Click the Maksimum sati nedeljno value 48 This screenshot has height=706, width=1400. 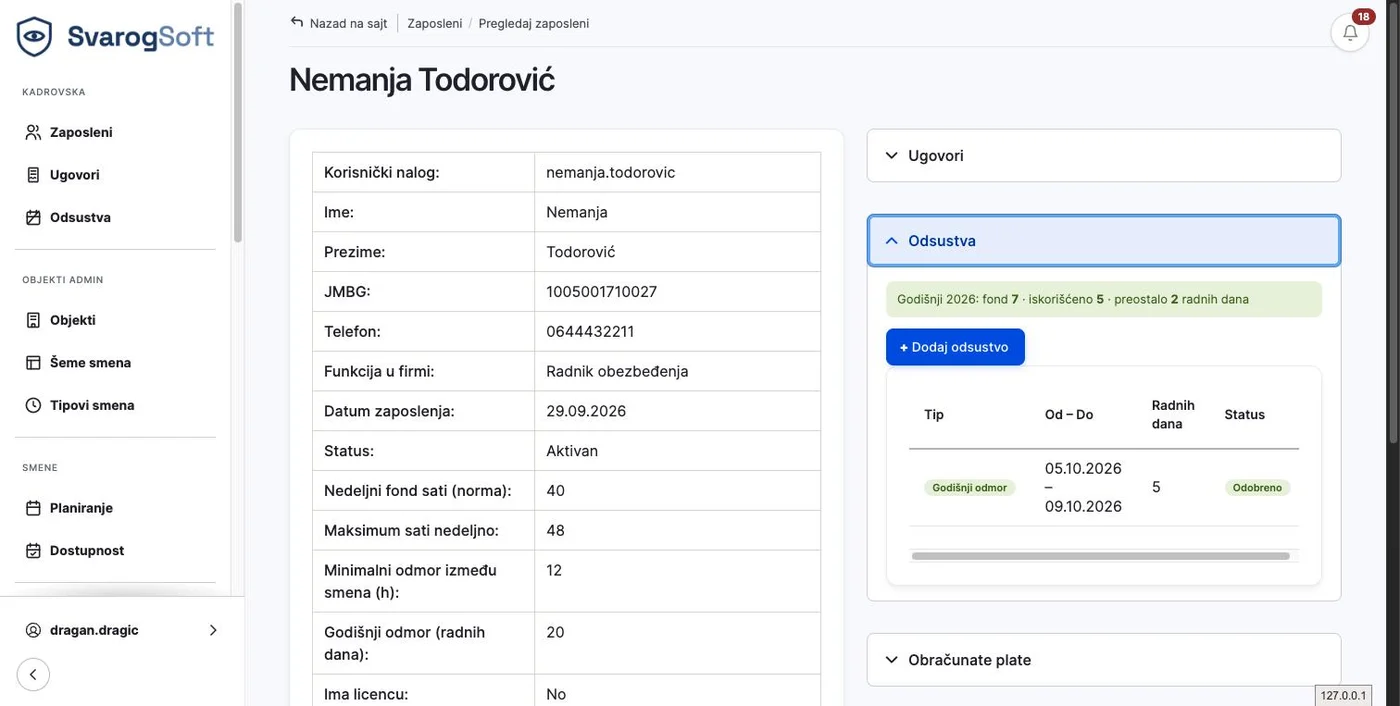(555, 530)
